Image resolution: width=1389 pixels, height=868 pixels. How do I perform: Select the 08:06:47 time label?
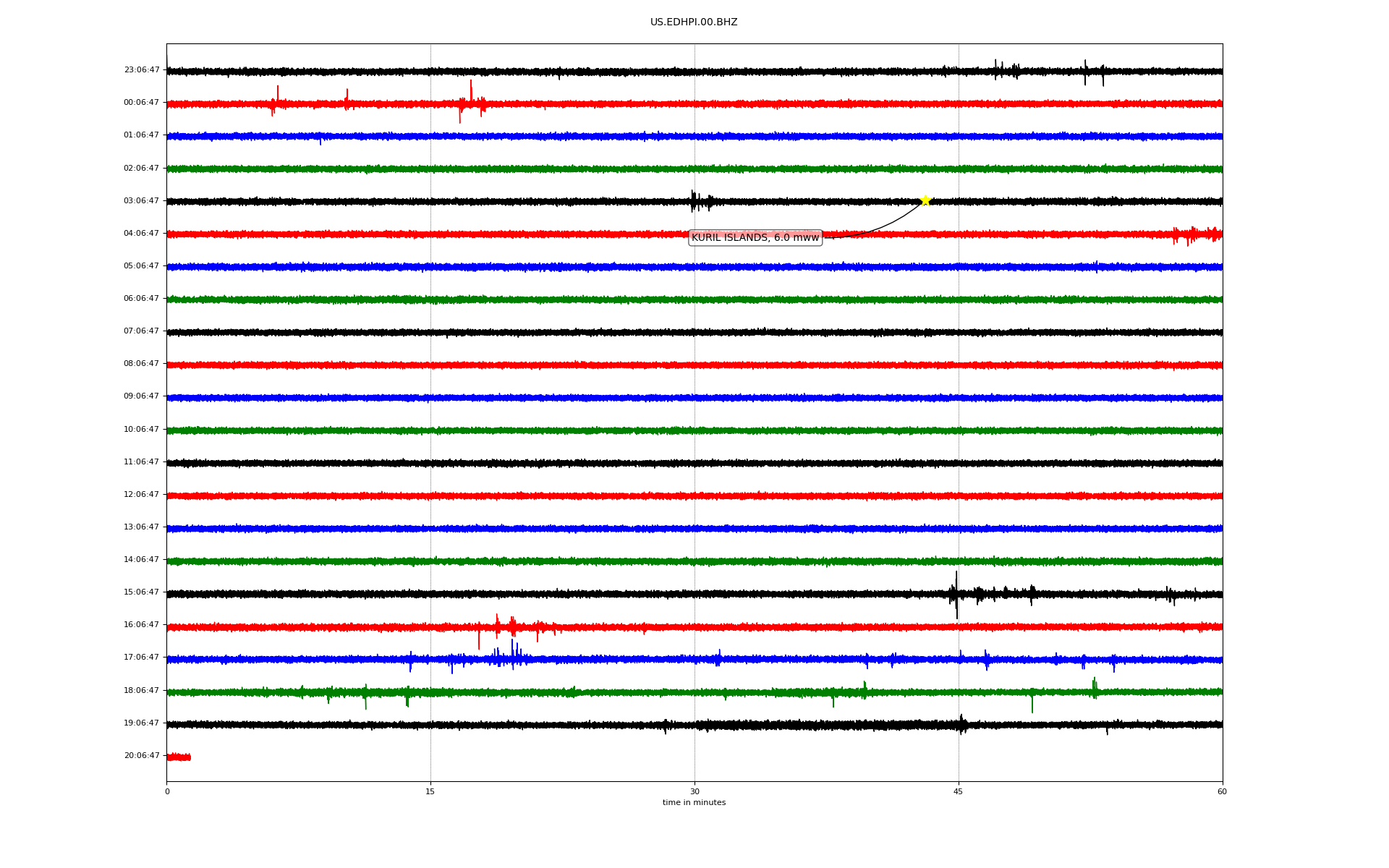coord(142,364)
